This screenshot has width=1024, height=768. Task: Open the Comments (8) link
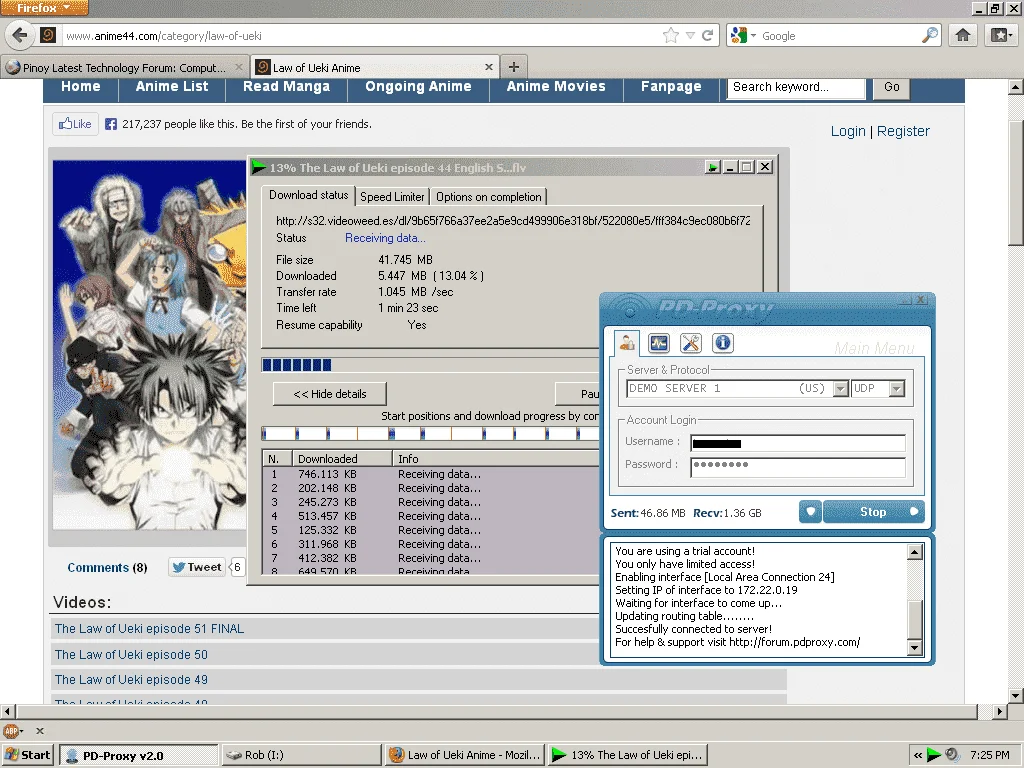[107, 568]
